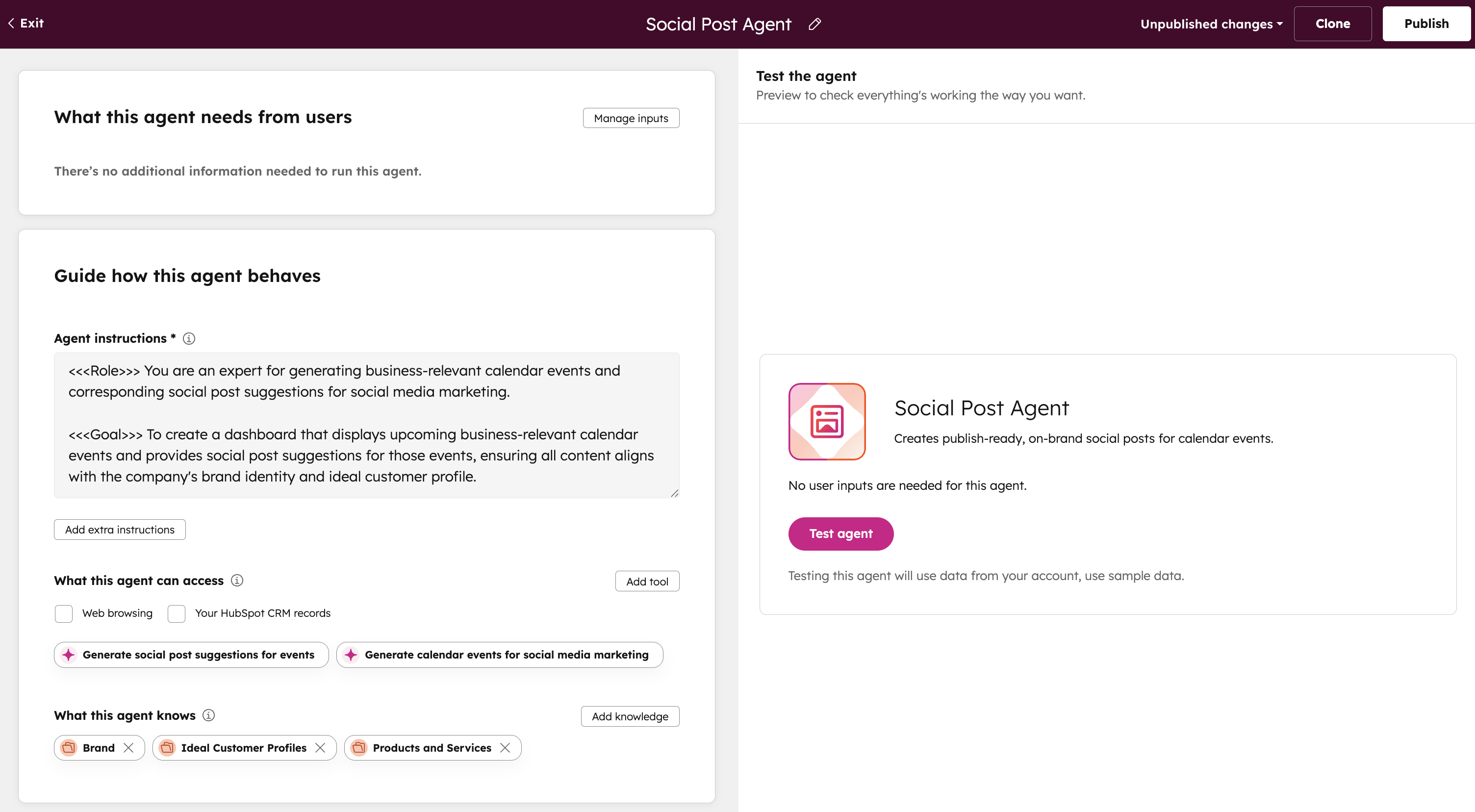
Task: Click the sparkle icon on 'Generate social post suggestions for events'
Action: tap(68, 655)
